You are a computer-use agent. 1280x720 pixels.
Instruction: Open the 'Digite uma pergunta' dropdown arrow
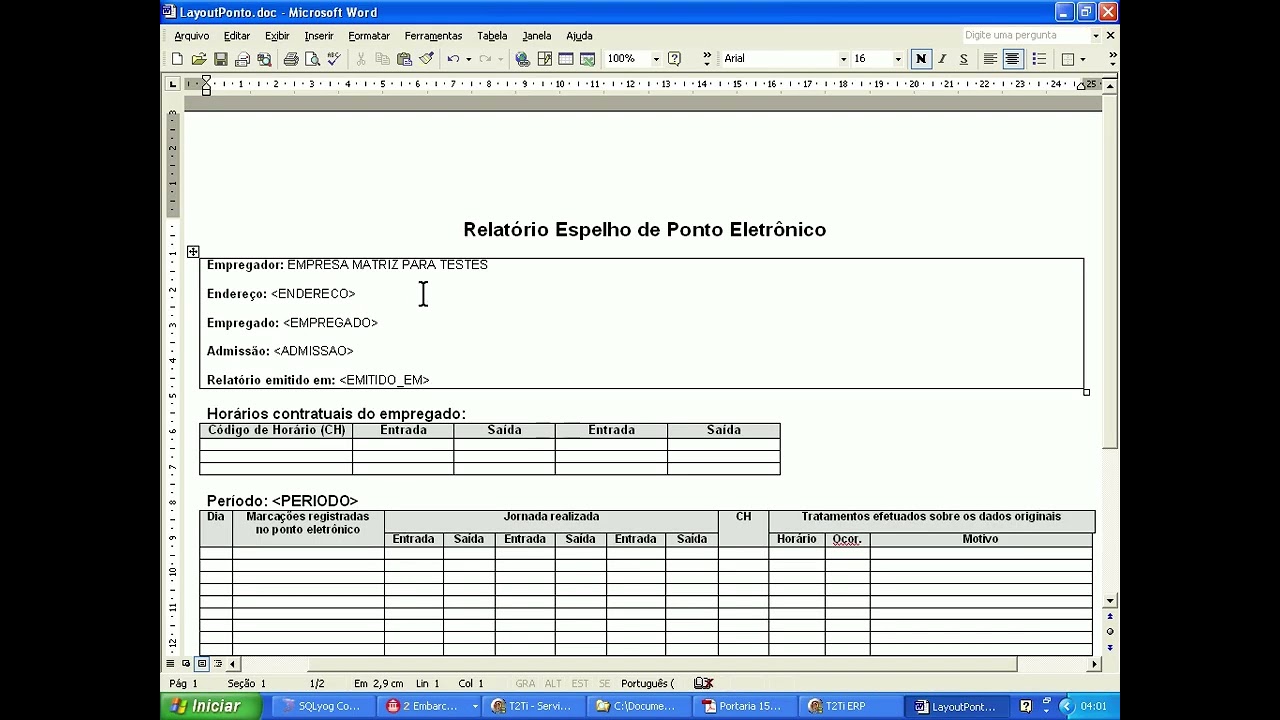pyautogui.click(x=1095, y=35)
